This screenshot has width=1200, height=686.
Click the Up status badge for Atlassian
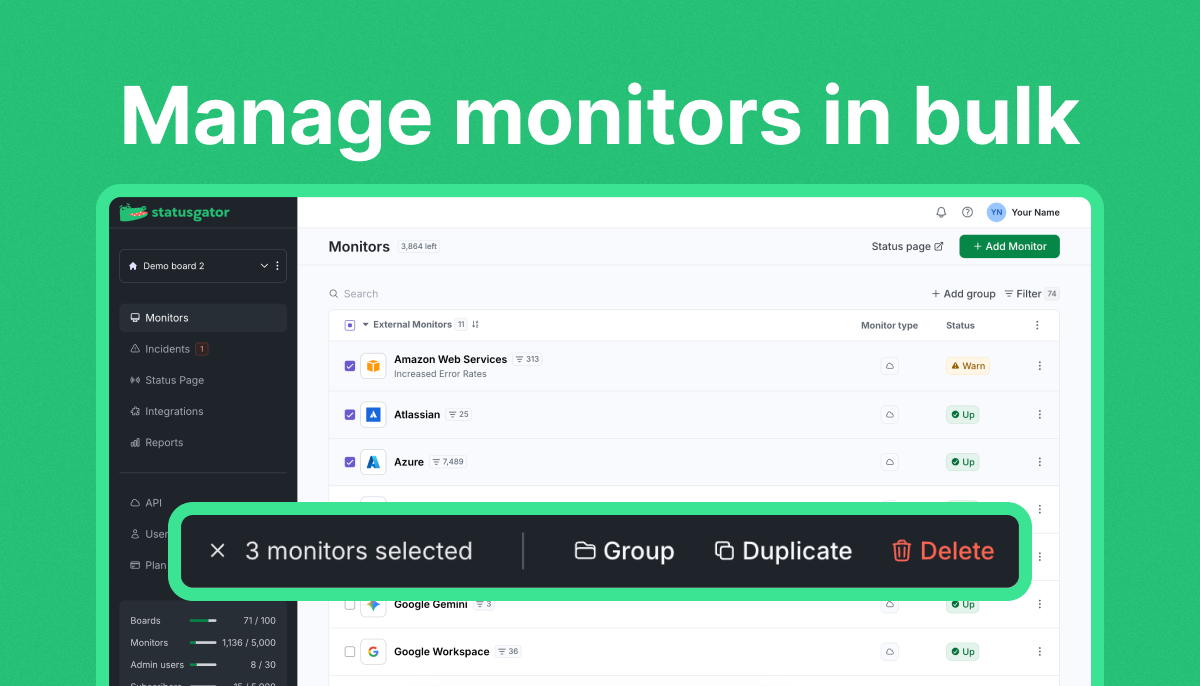tap(962, 414)
